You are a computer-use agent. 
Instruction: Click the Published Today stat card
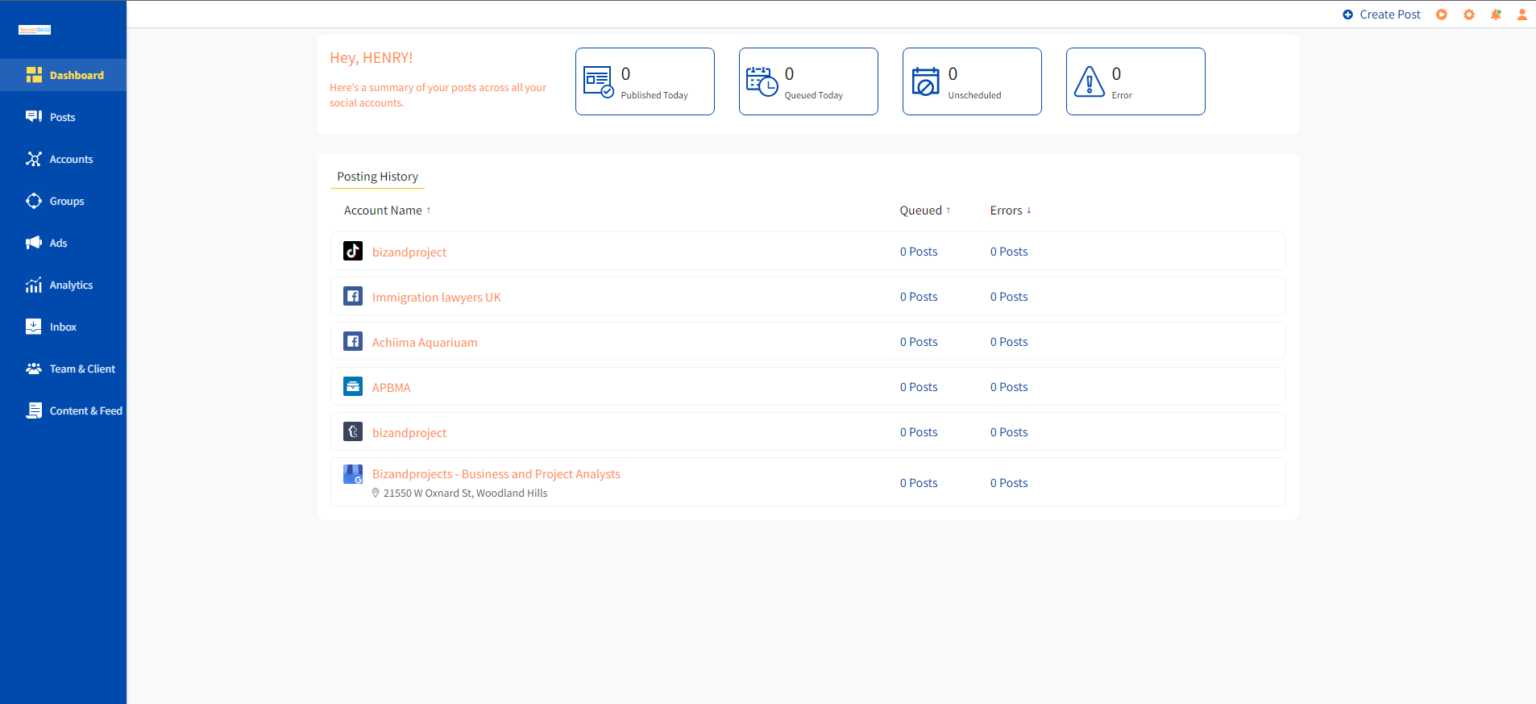pos(644,81)
